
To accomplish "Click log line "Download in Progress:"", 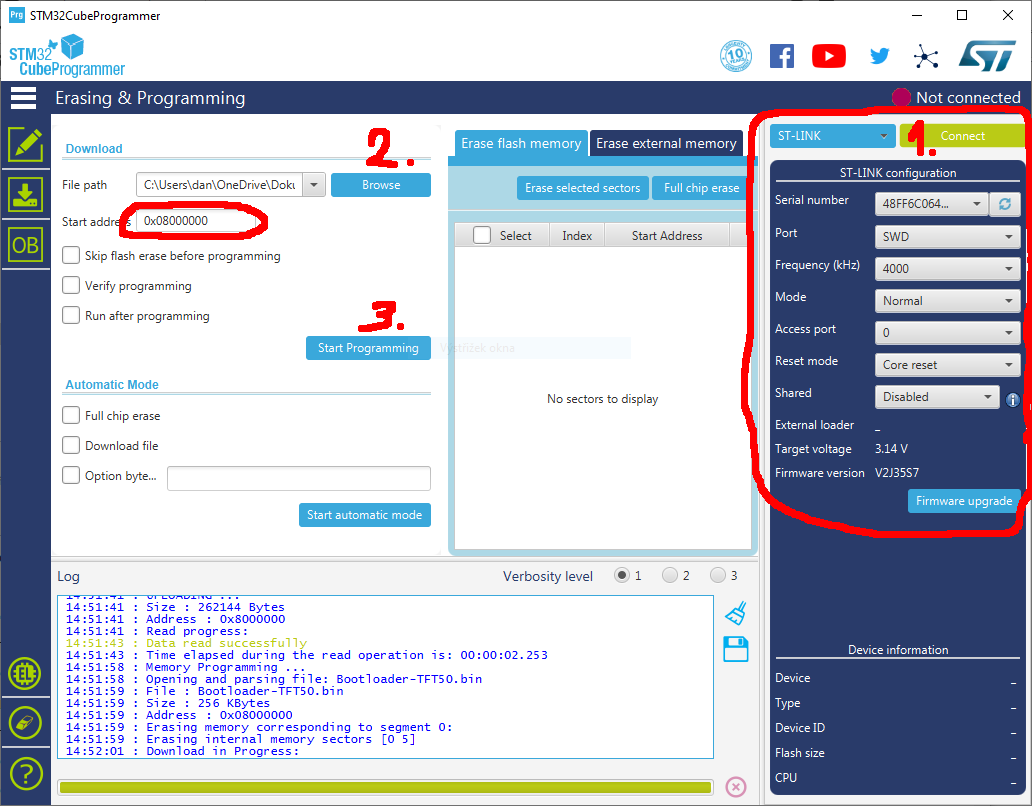I will pyautogui.click(x=222, y=751).
